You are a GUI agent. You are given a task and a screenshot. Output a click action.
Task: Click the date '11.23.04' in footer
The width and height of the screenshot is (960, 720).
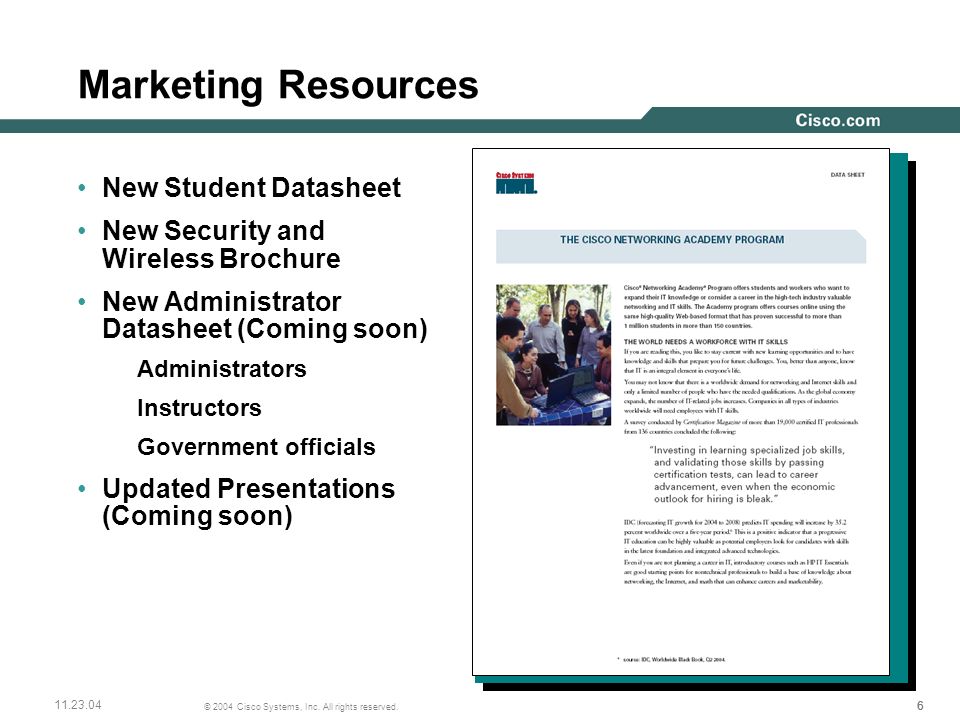click(x=78, y=705)
